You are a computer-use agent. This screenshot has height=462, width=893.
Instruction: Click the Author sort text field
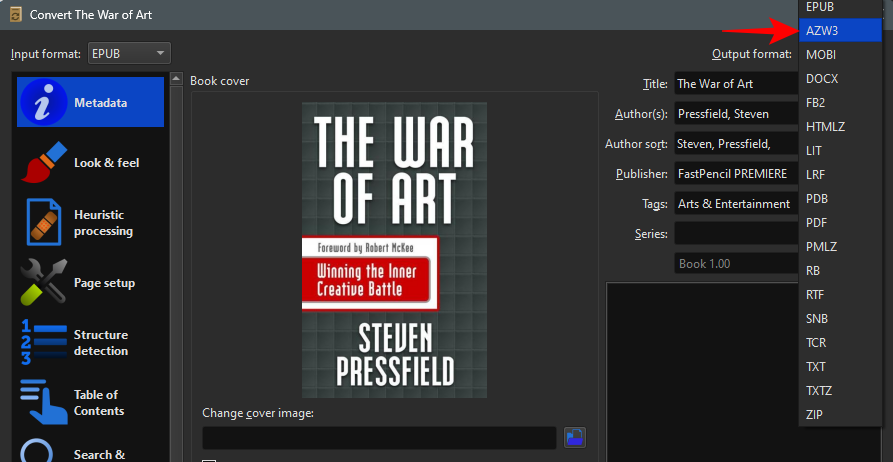735,144
